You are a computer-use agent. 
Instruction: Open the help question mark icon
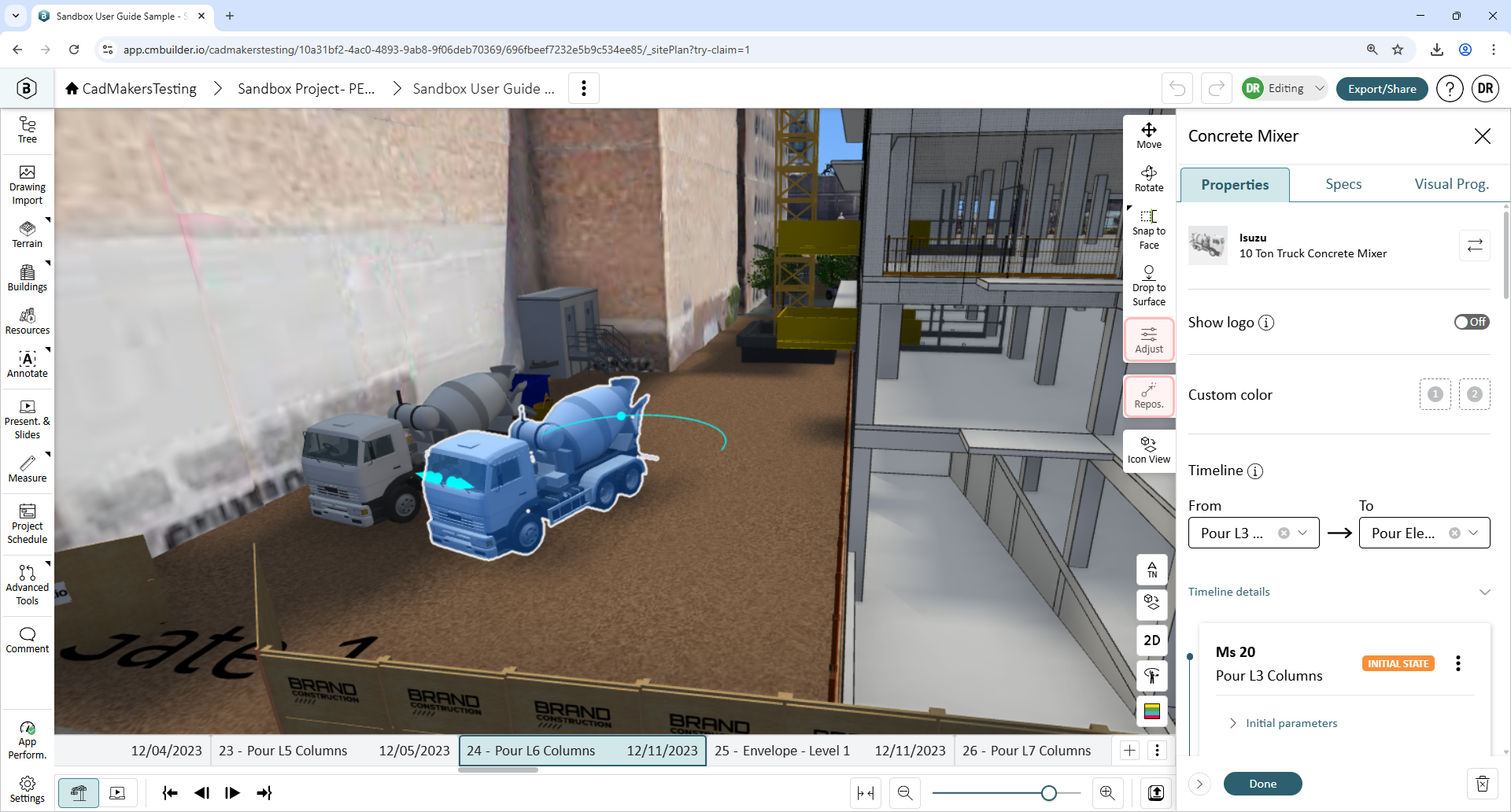1450,89
